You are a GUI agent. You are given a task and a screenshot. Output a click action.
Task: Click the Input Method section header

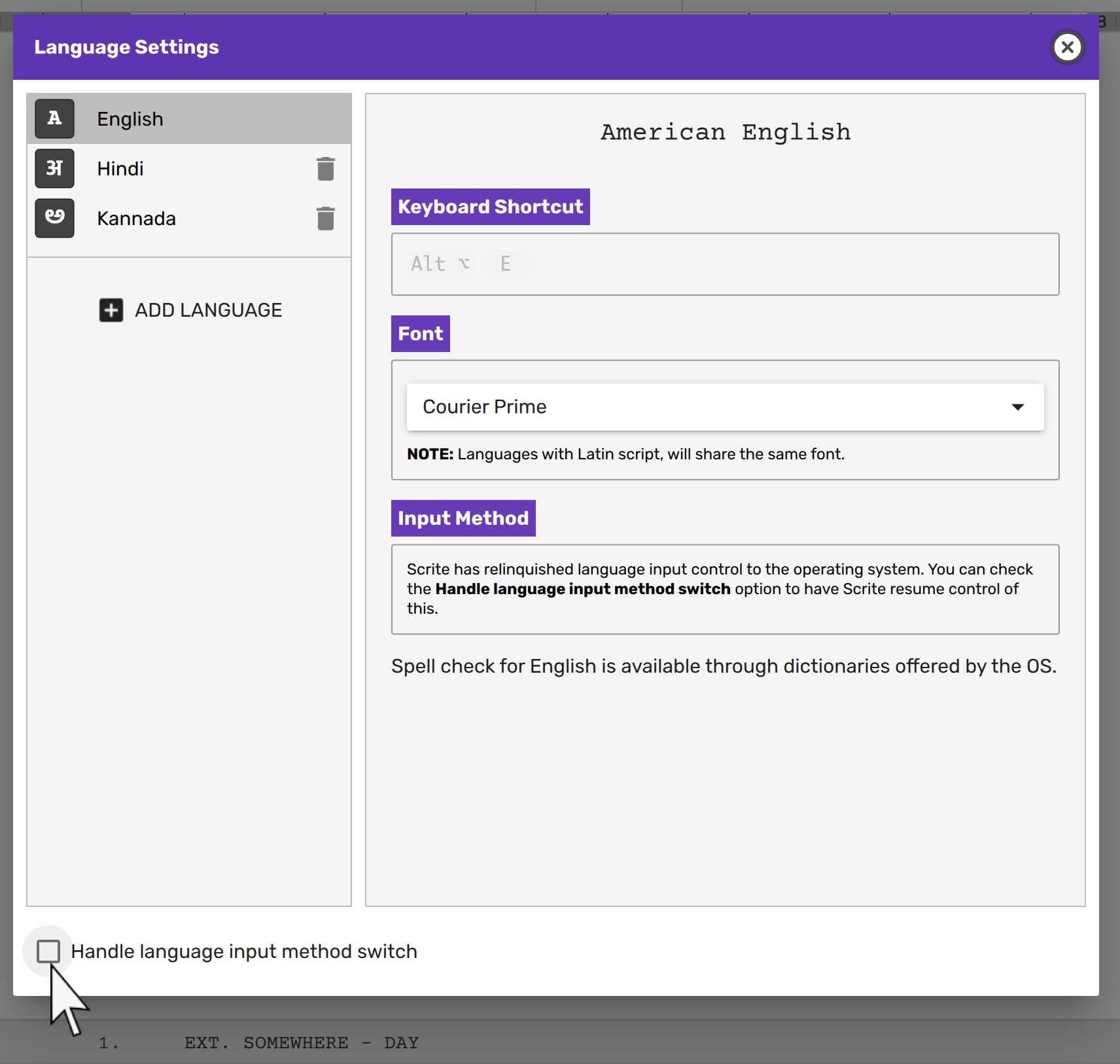[463, 518]
